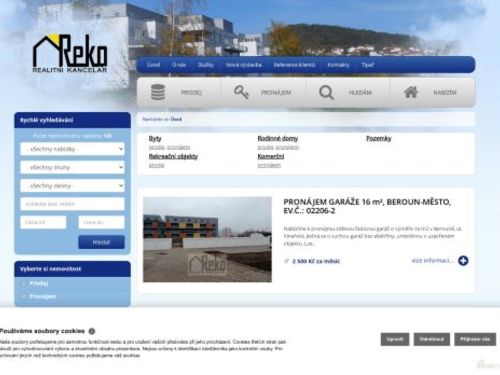Viewport: 500px width, 375px height.
Task: Open pronájem link under Byty
Action: 179,147
